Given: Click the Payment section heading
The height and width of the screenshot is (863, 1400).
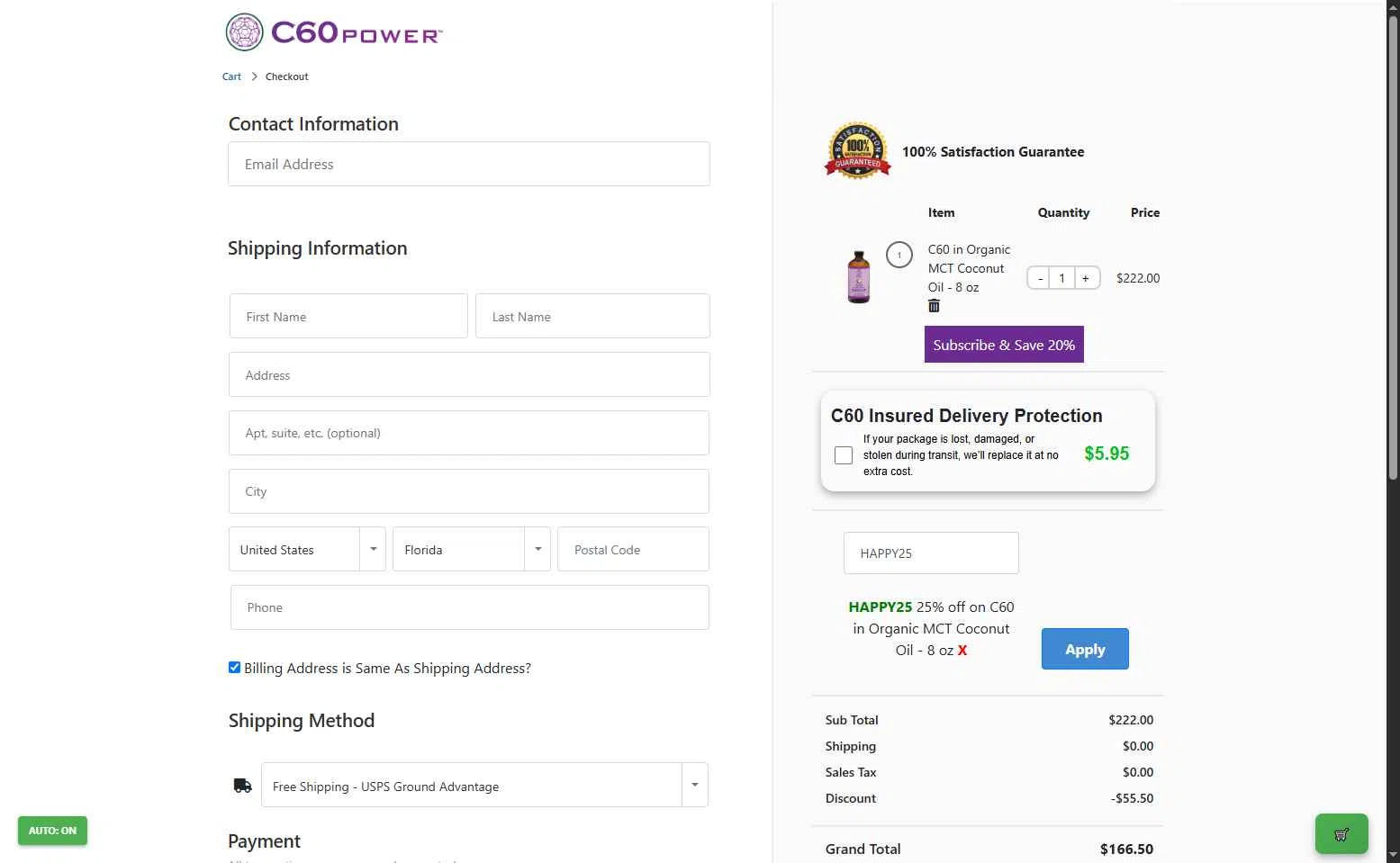Looking at the screenshot, I should pyautogui.click(x=264, y=841).
